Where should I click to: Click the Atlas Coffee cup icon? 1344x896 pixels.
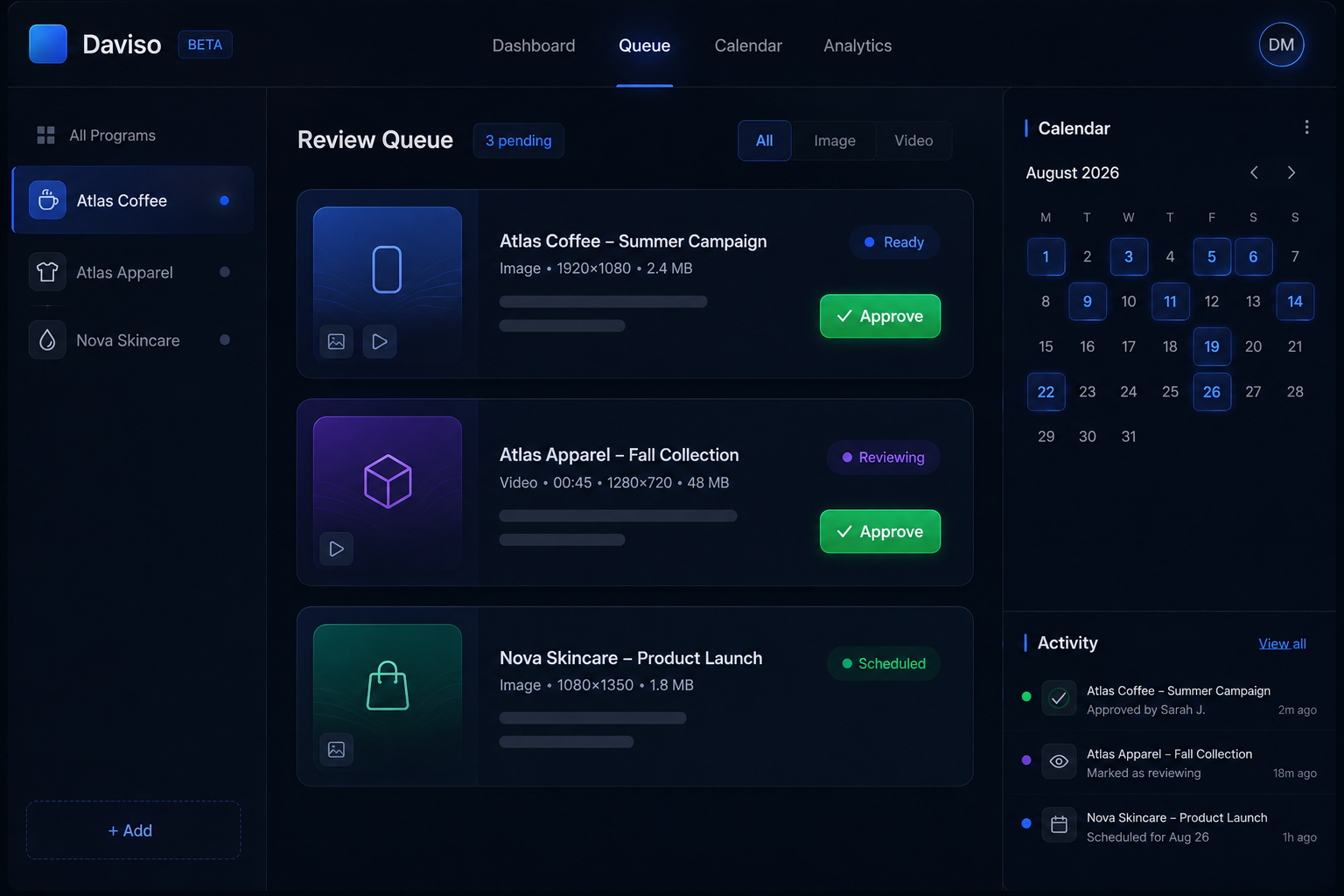pyautogui.click(x=47, y=200)
